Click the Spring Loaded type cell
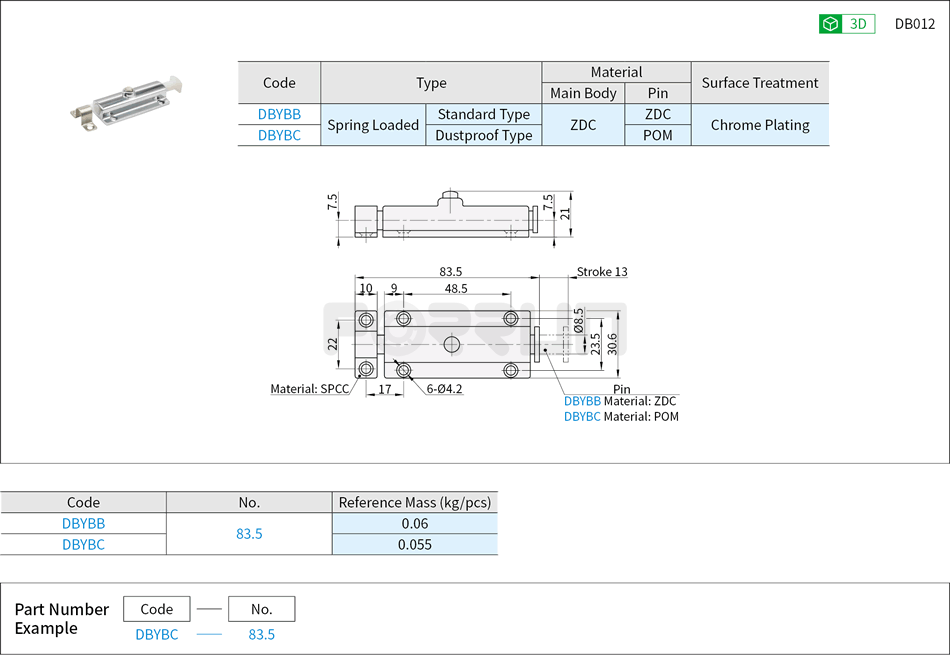950x658 pixels. click(372, 124)
